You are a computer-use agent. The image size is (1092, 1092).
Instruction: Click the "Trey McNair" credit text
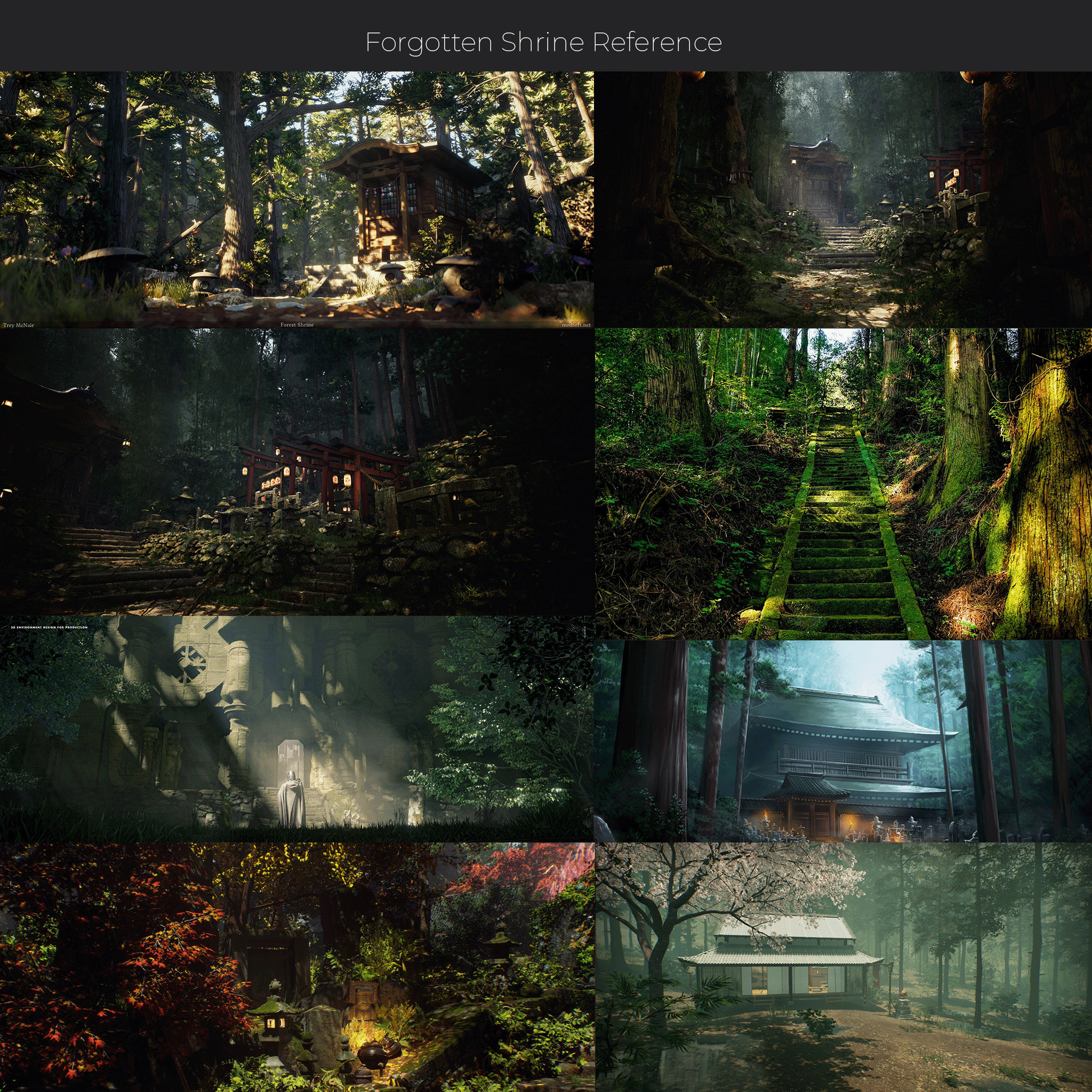click(19, 325)
